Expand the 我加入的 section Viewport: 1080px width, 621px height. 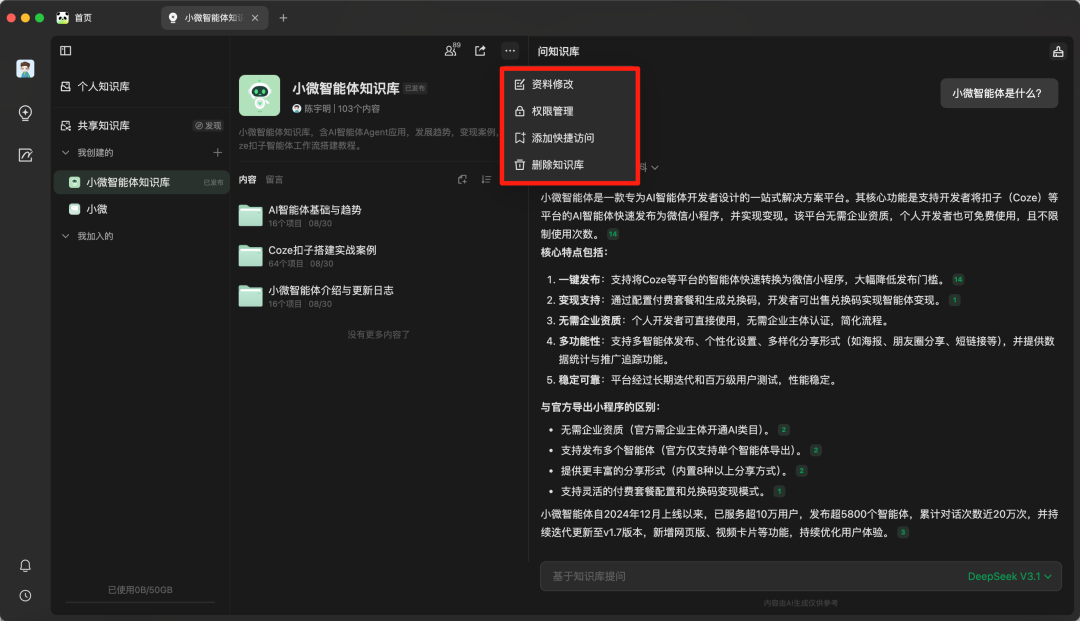pos(67,236)
